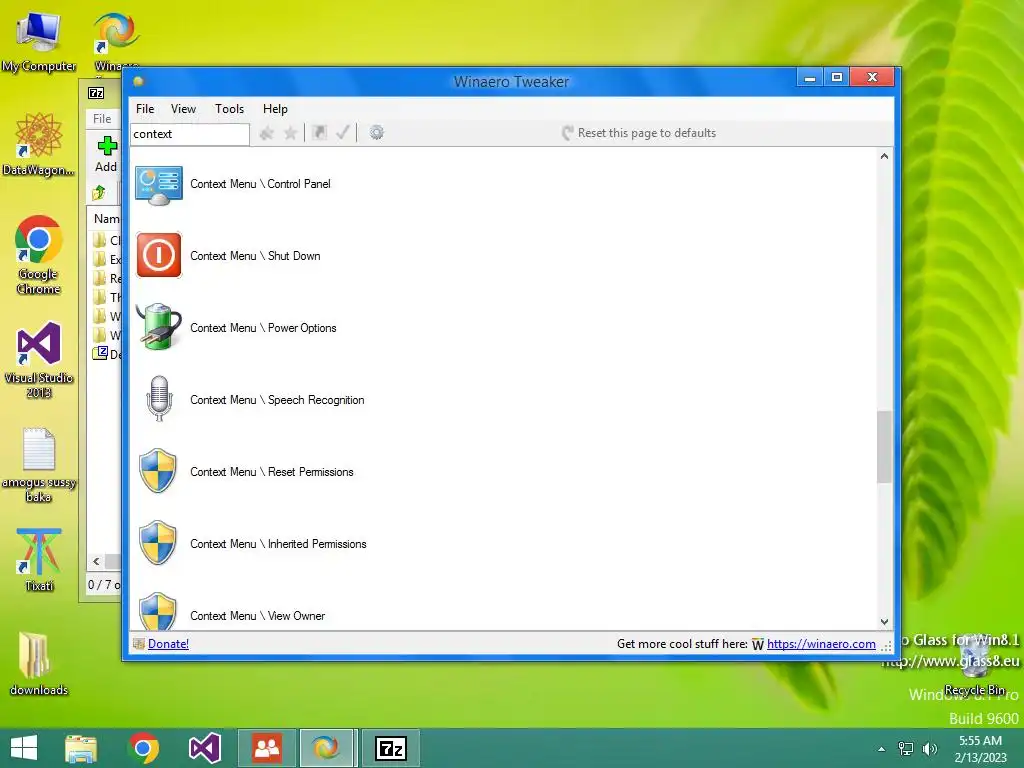The height and width of the screenshot is (768, 1024).
Task: Select Context Menu \ View Owner text
Action: click(257, 616)
